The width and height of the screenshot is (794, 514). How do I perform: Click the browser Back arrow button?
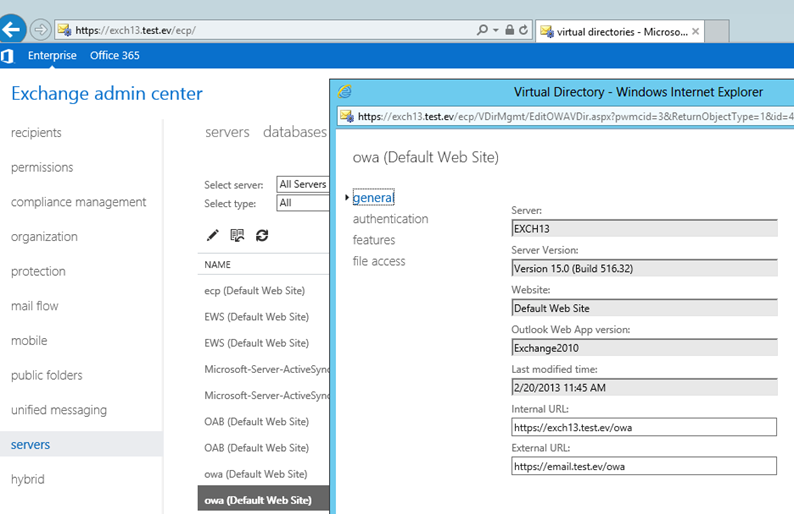pos(11,29)
